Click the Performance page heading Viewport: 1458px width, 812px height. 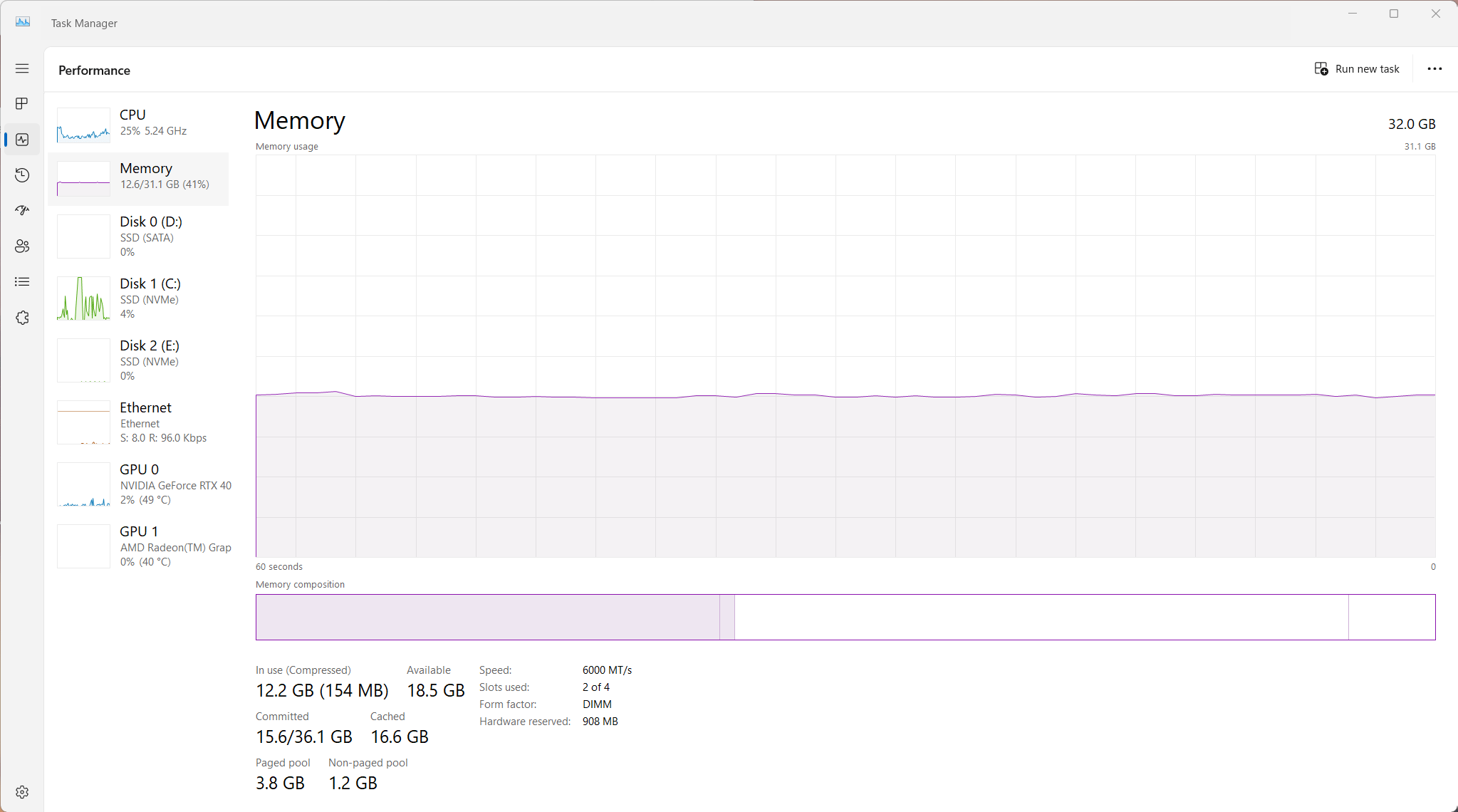94,71
